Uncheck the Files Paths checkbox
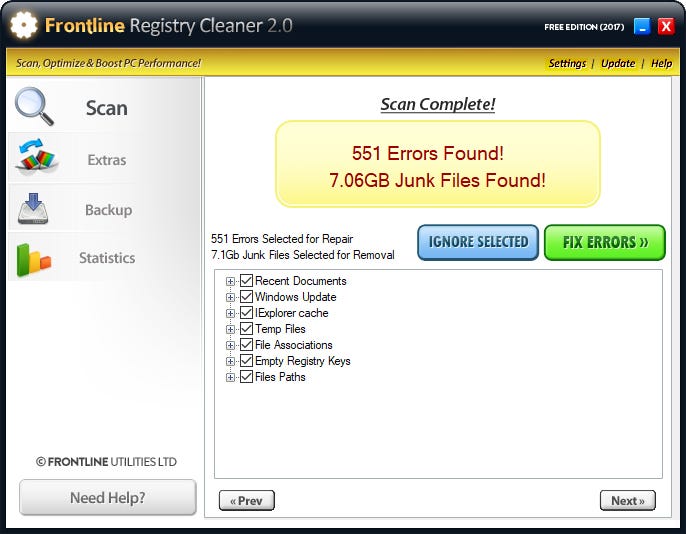Screen dimensions: 686x534 246,377
